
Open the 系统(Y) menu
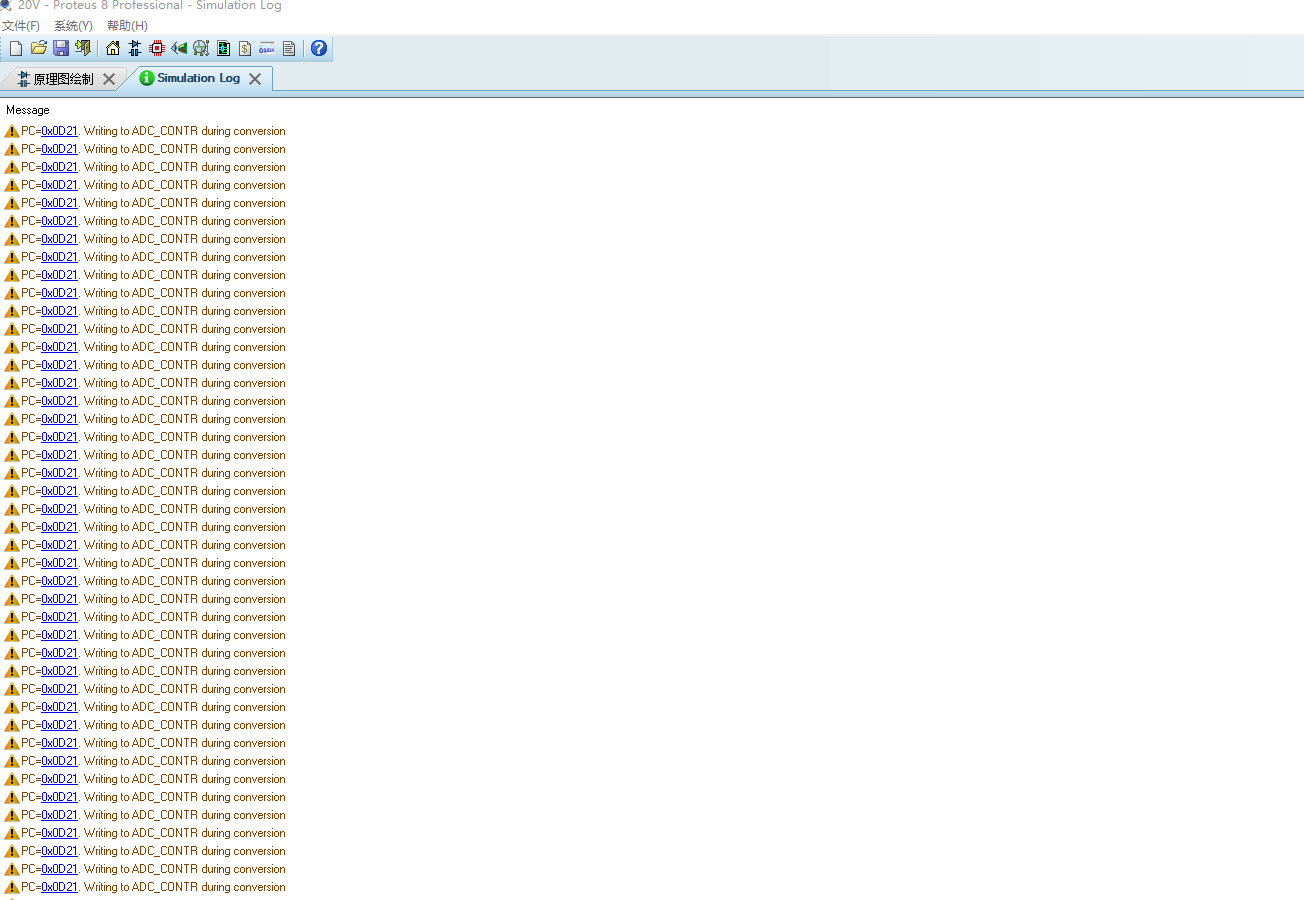pyautogui.click(x=73, y=26)
